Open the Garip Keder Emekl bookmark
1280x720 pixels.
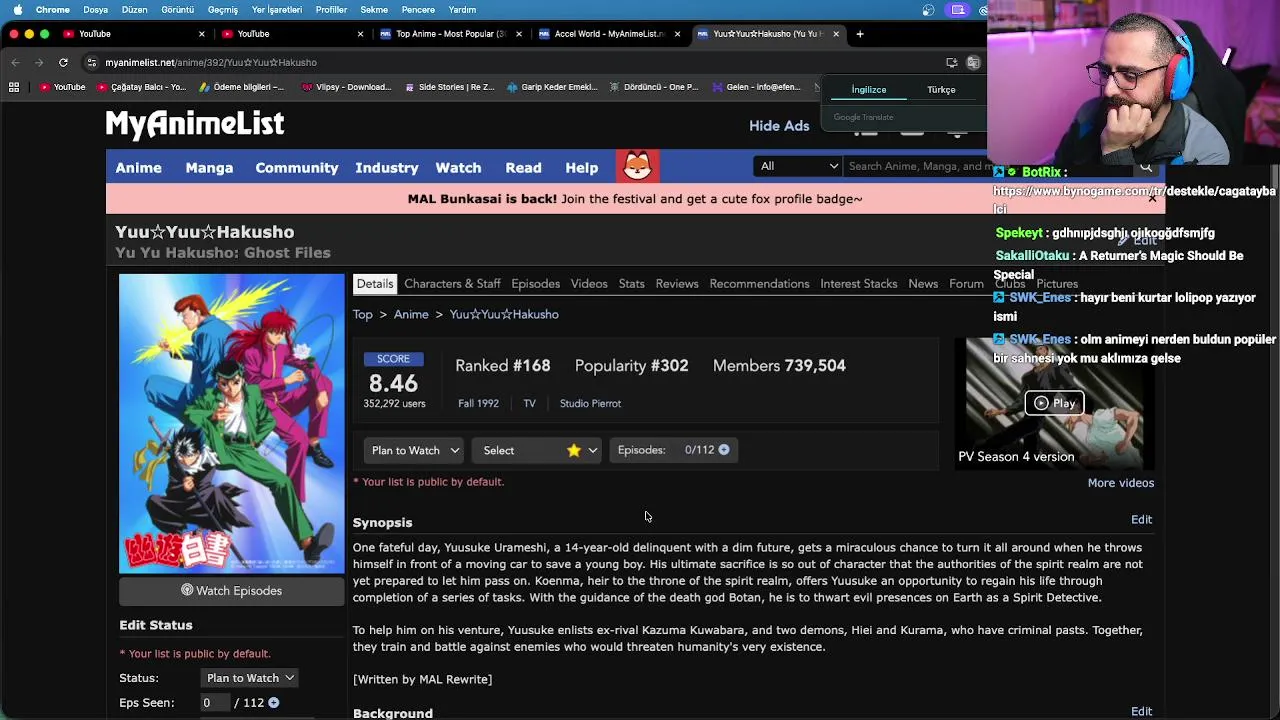click(x=552, y=87)
